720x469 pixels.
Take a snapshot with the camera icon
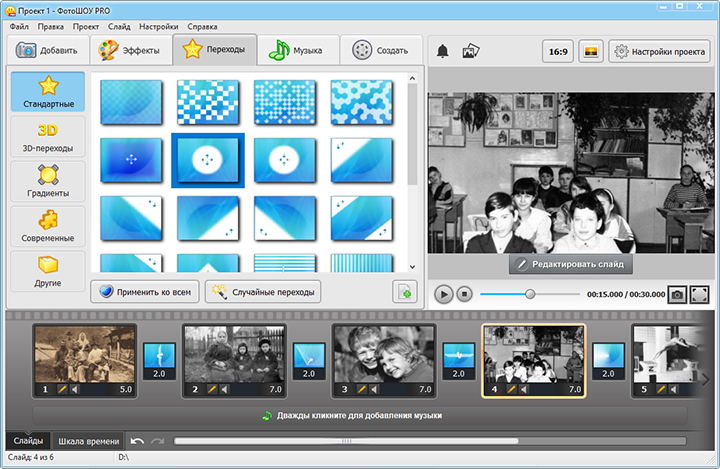point(677,294)
